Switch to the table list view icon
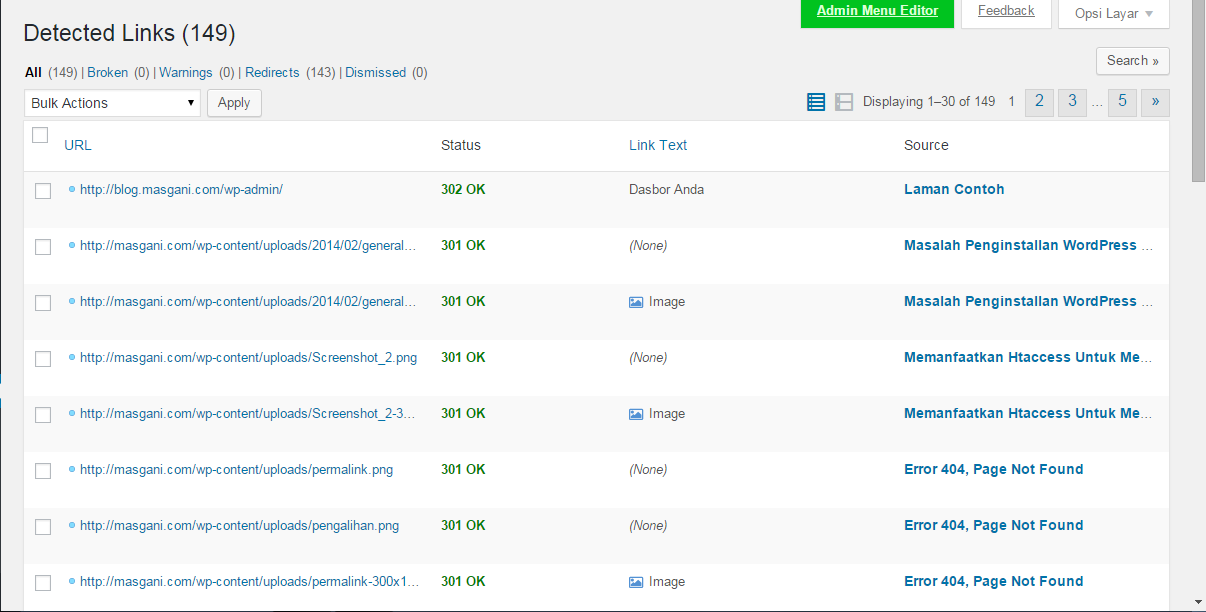This screenshot has height=612, width=1206. point(816,102)
